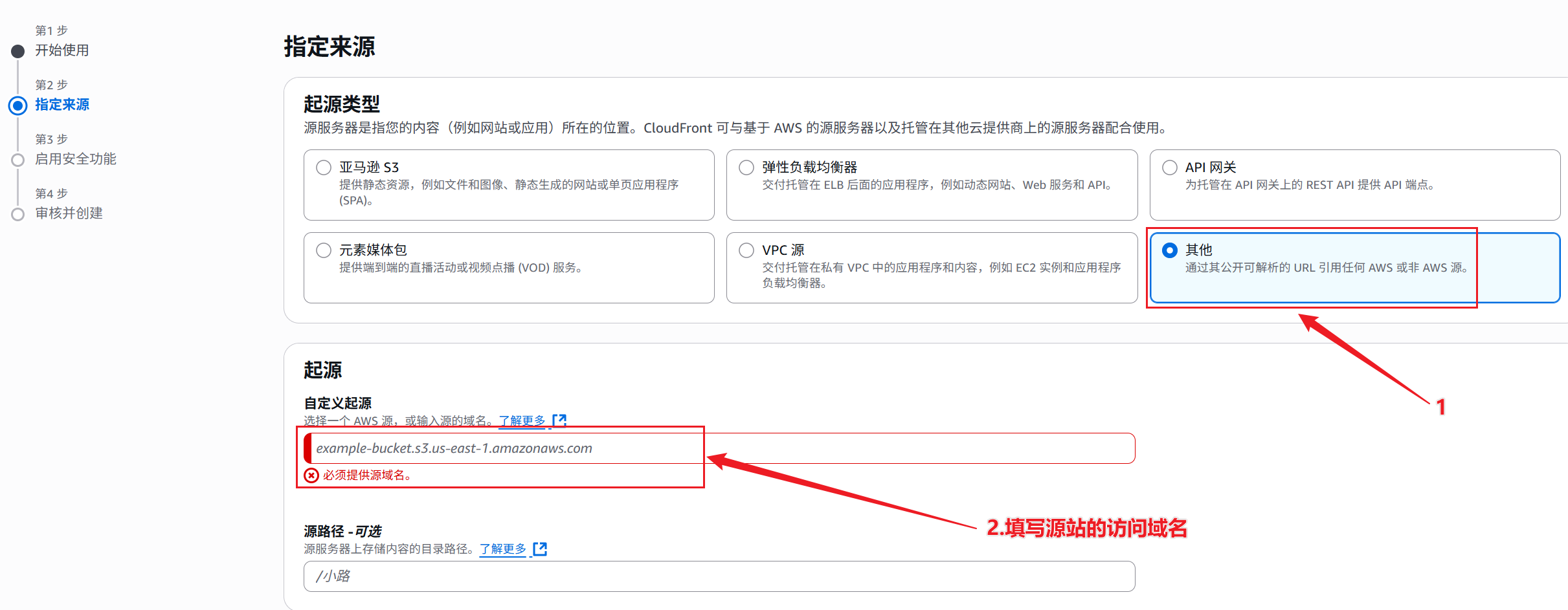The width and height of the screenshot is (1568, 610).
Task: Select the 亚马逊 S3 origin type radio
Action: (x=324, y=168)
